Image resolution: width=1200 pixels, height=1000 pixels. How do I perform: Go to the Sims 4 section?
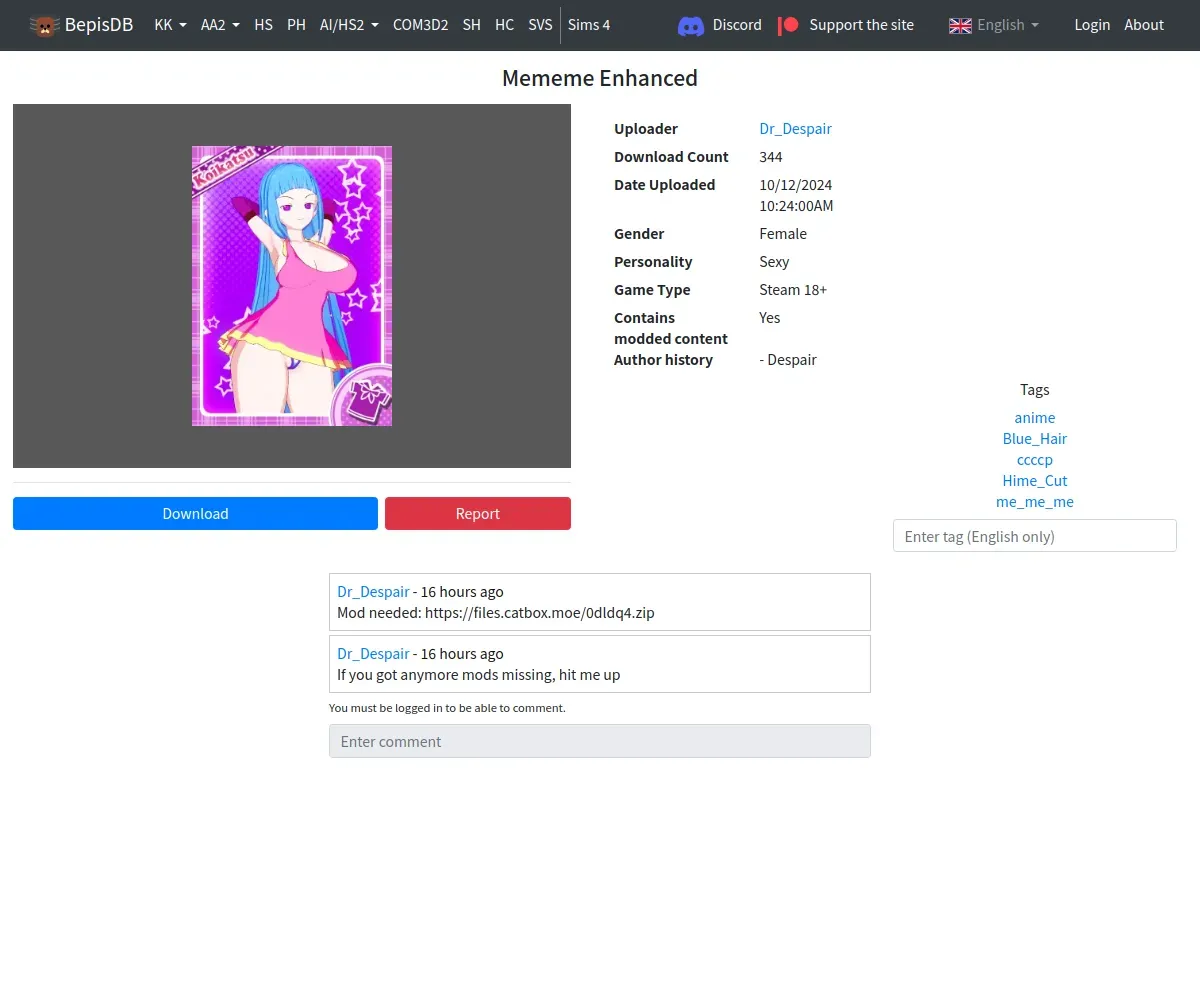pos(589,25)
